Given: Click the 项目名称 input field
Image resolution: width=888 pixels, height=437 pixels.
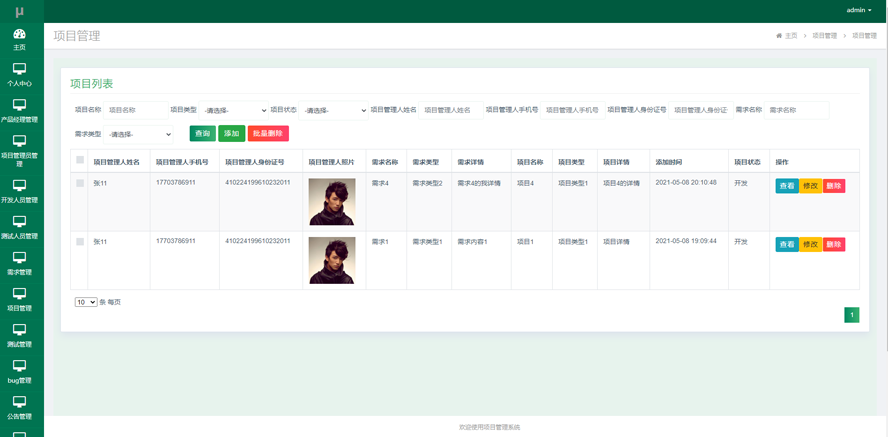Looking at the screenshot, I should pyautogui.click(x=135, y=111).
